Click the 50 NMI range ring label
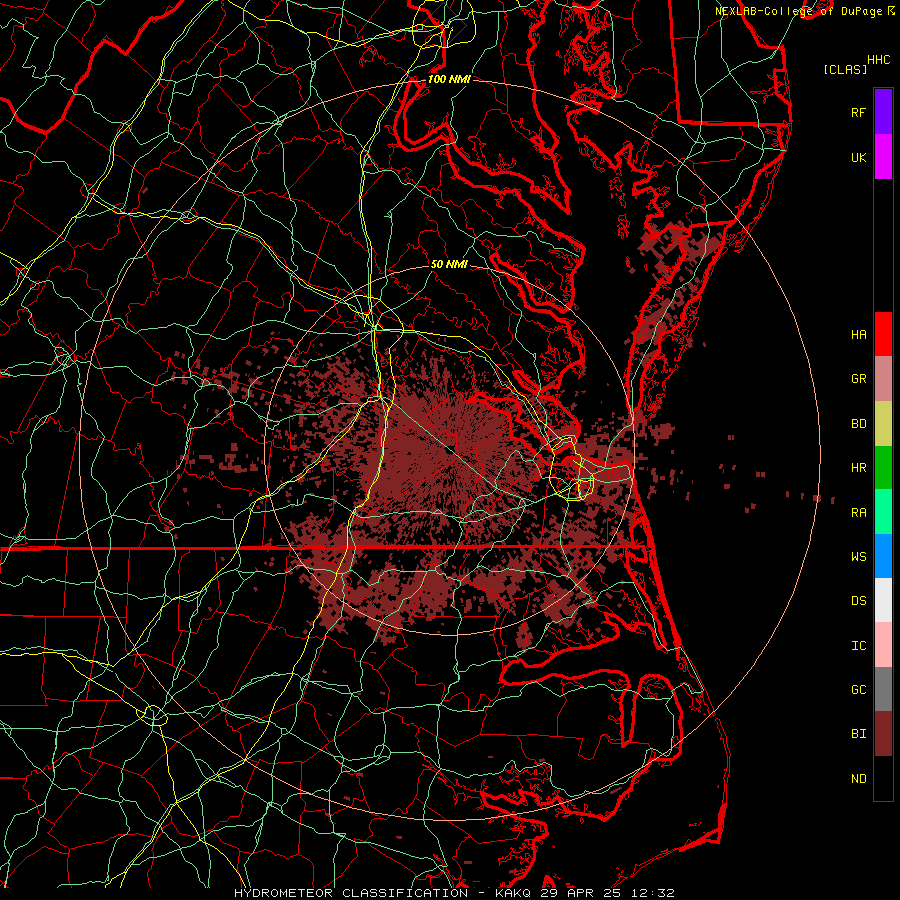The width and height of the screenshot is (900, 900). (x=449, y=264)
